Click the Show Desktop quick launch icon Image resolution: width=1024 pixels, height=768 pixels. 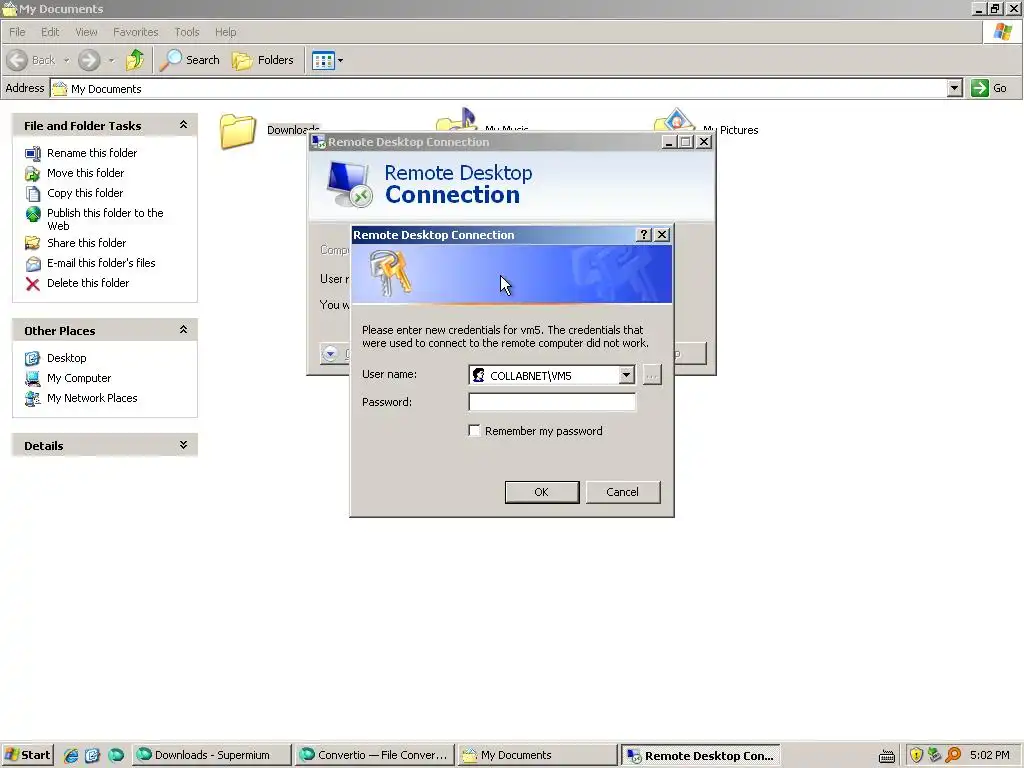pos(93,756)
